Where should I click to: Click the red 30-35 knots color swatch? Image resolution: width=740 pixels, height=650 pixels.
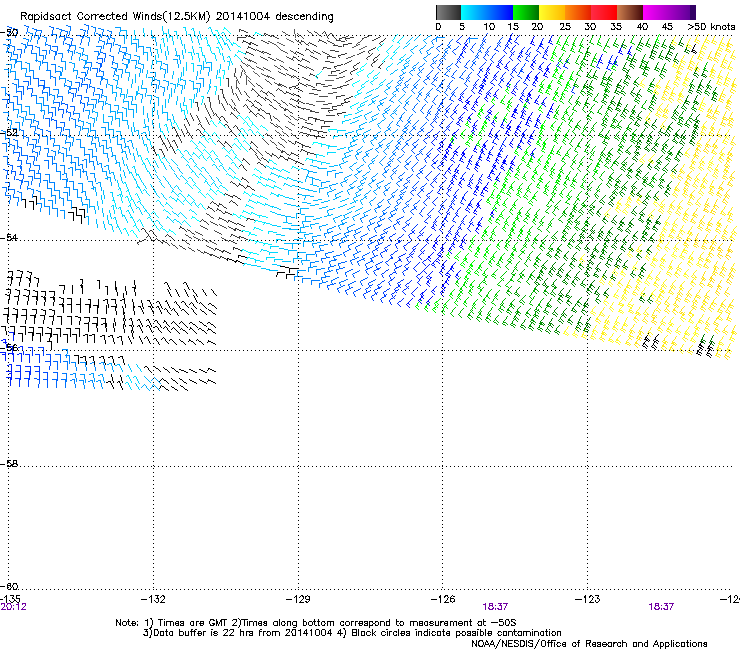click(604, 12)
